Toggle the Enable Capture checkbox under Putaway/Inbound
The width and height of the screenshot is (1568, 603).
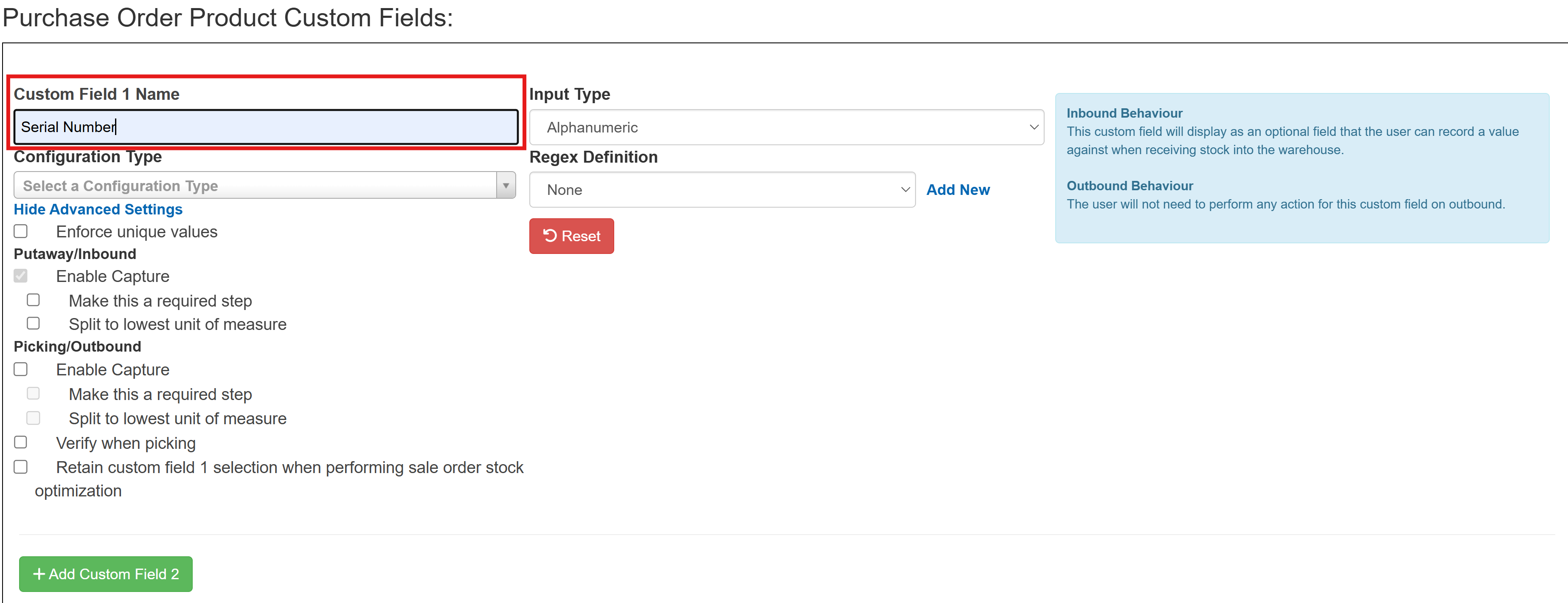(21, 276)
